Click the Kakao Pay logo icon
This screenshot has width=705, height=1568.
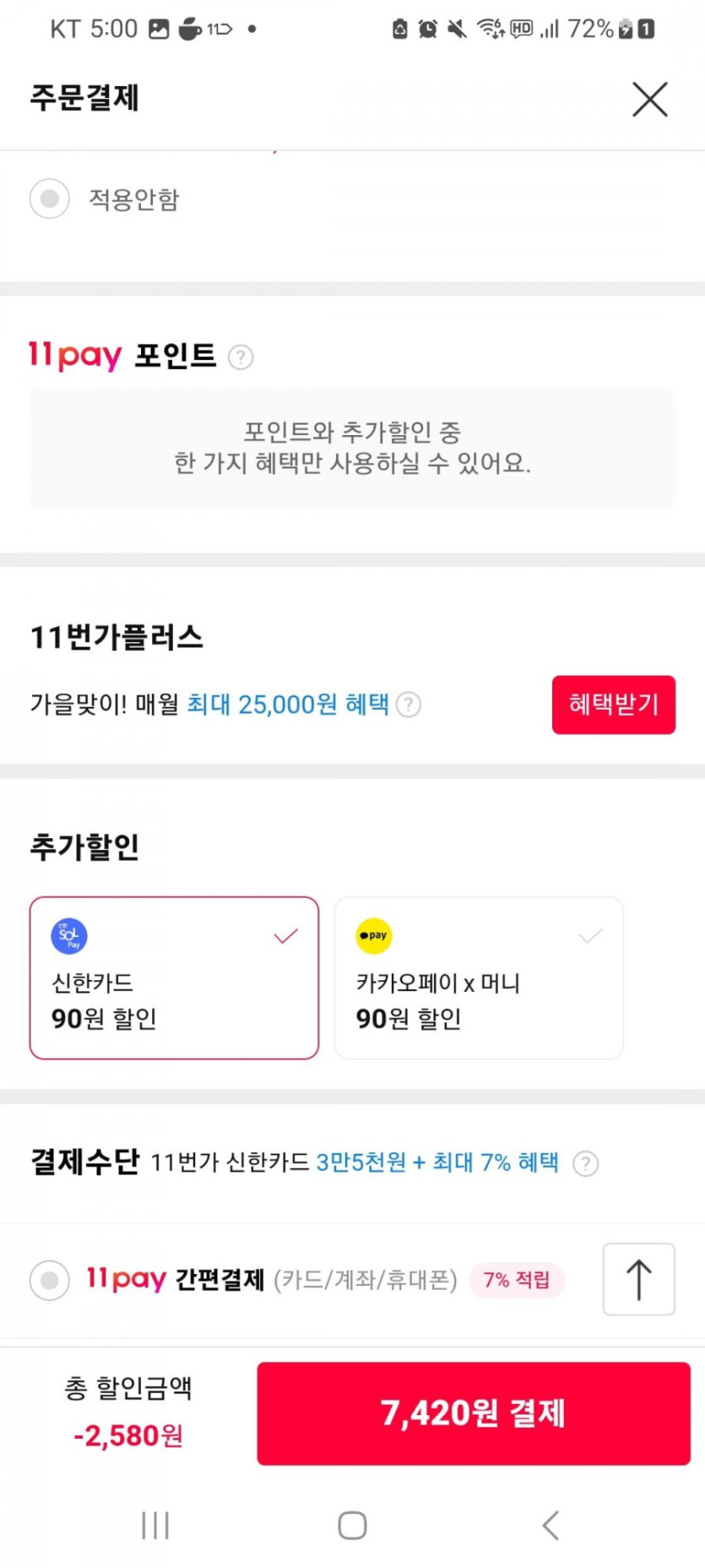coord(373,936)
